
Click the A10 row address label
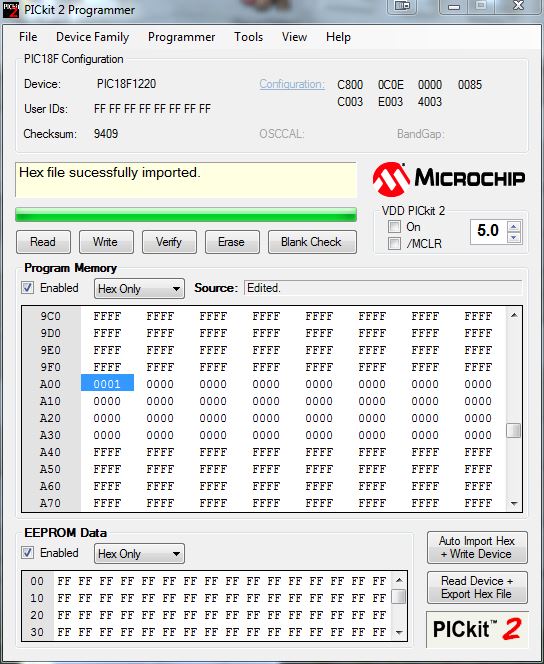[x=50, y=401]
